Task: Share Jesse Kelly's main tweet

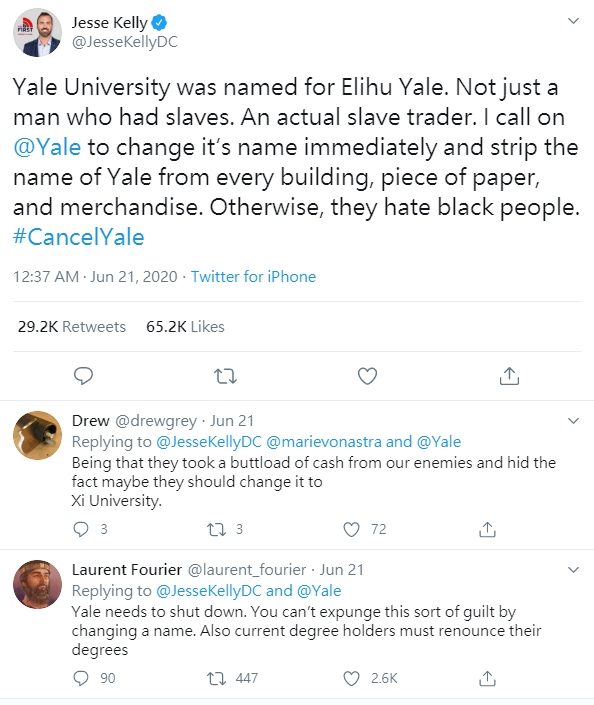Action: tap(509, 376)
